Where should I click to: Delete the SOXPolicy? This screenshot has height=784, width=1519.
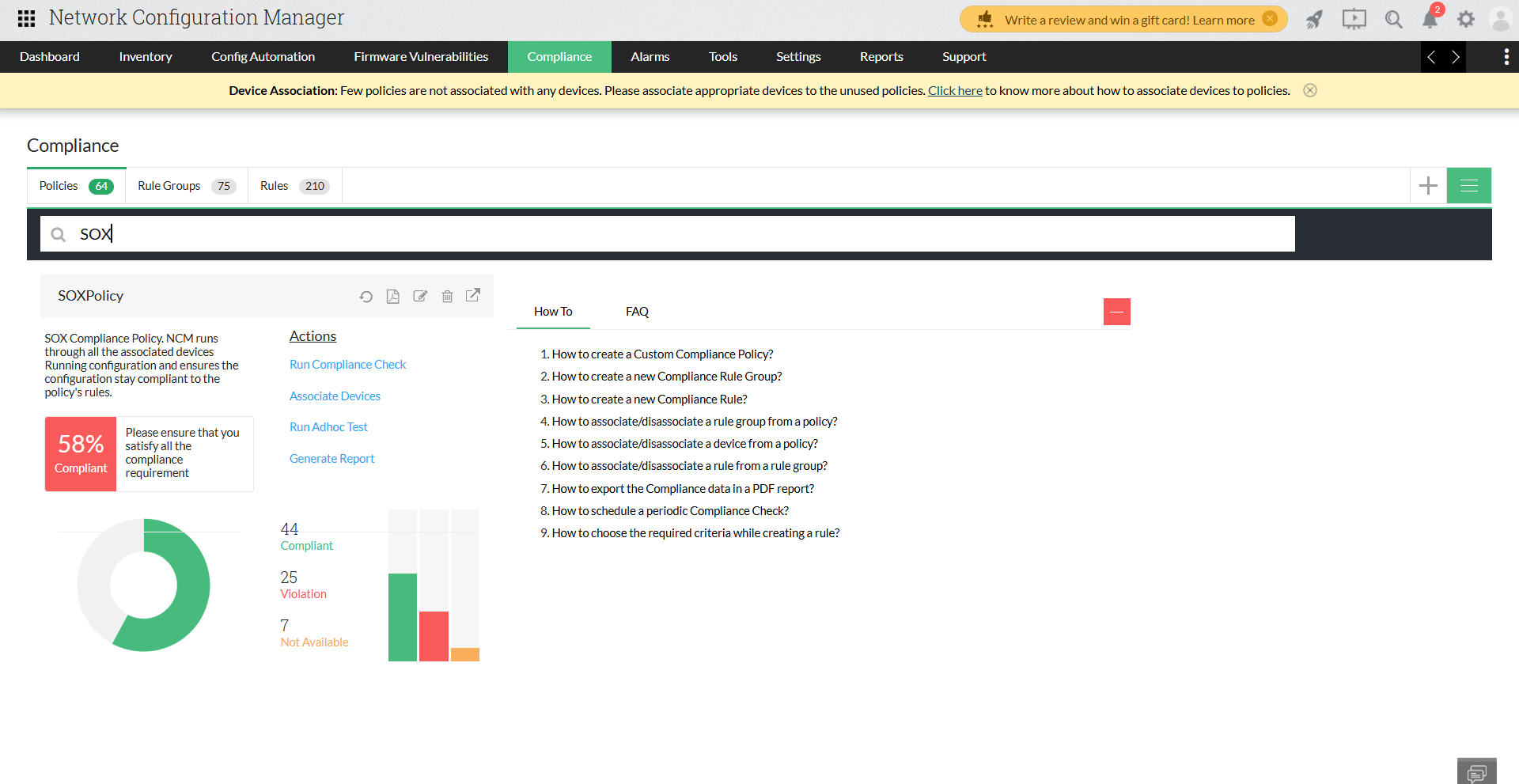click(447, 297)
